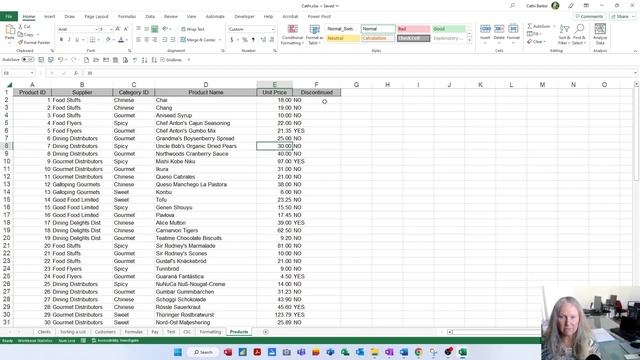Screen dimensions: 640x360
Task: Activate the Format Painter tool
Action: coord(34,42)
